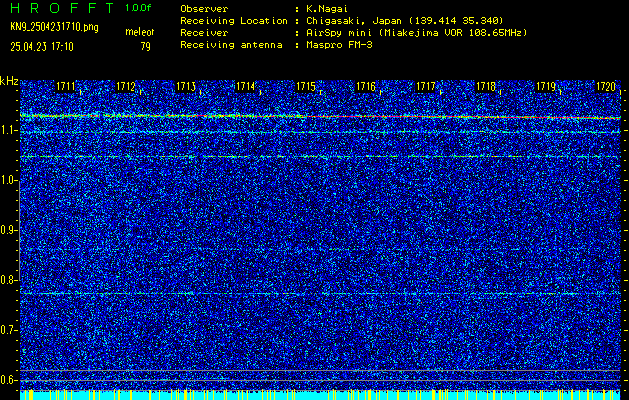Screen dimensions: 629x400
Task: Click the cyan and yellow detection bar at bottom
Action: coord(321,395)
